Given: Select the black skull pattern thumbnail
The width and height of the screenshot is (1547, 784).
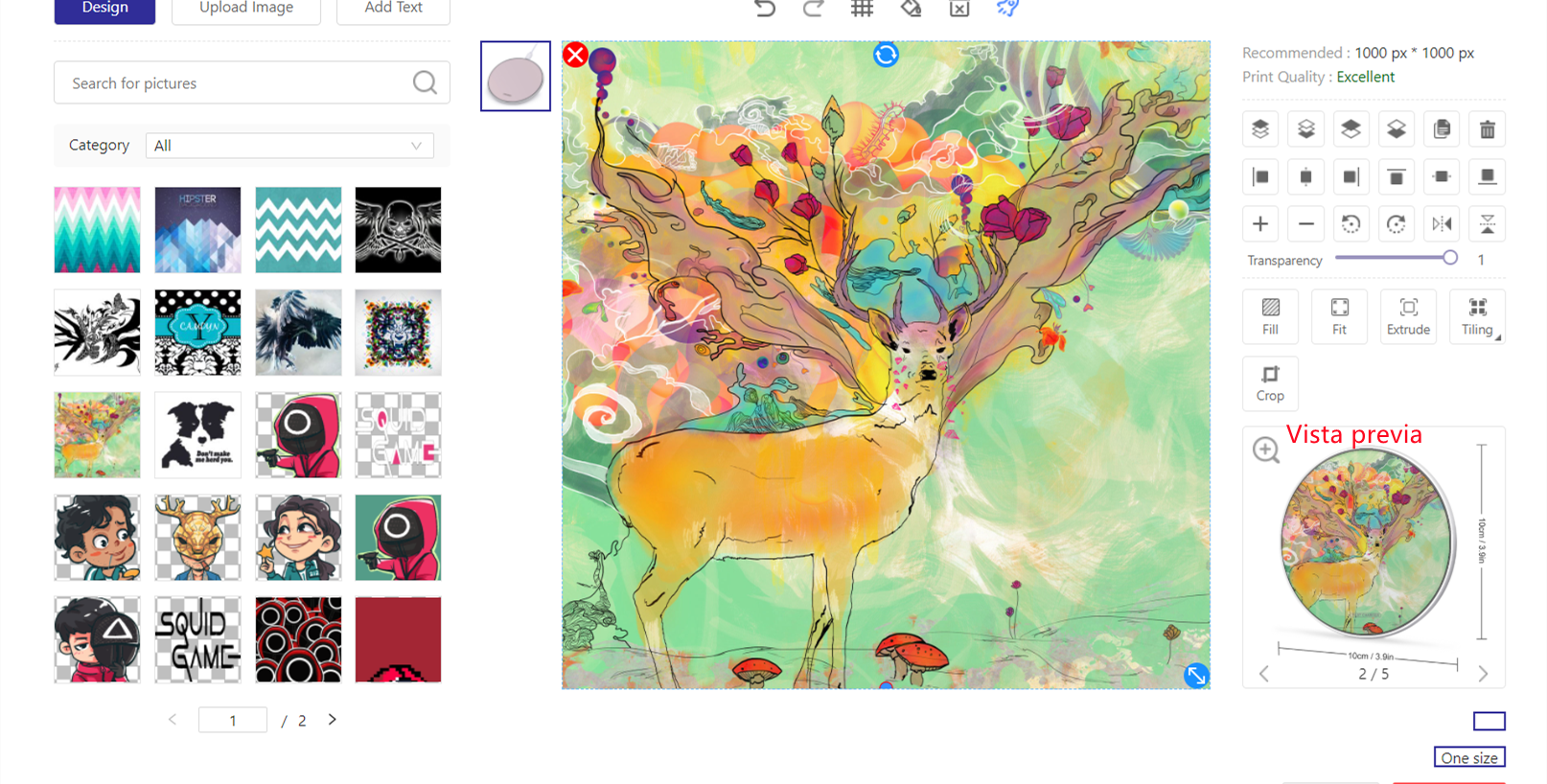Looking at the screenshot, I should pos(398,230).
